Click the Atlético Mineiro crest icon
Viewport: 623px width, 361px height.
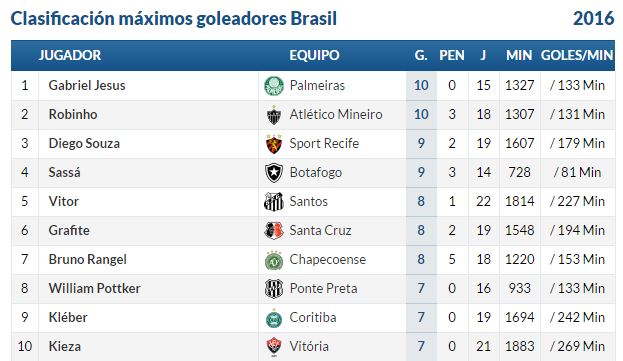[274, 115]
